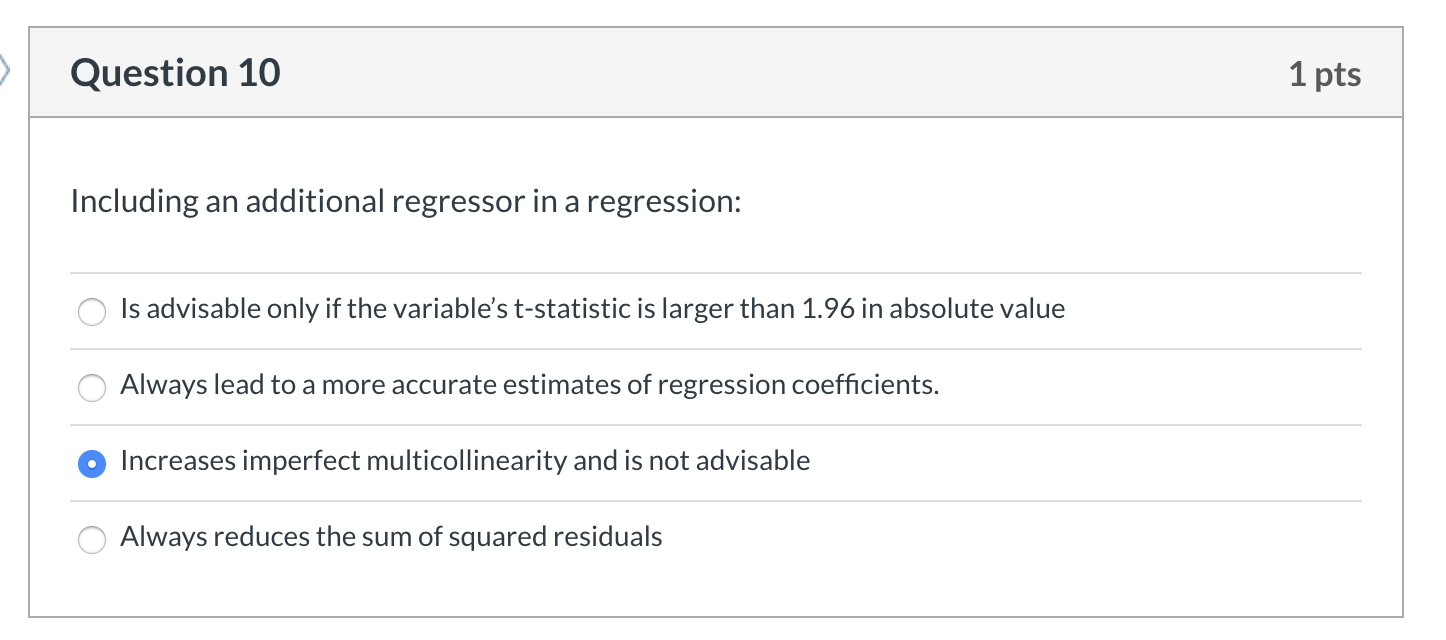This screenshot has width=1446, height=640.
Task: Click the answer text about squared residuals
Action: (x=391, y=537)
